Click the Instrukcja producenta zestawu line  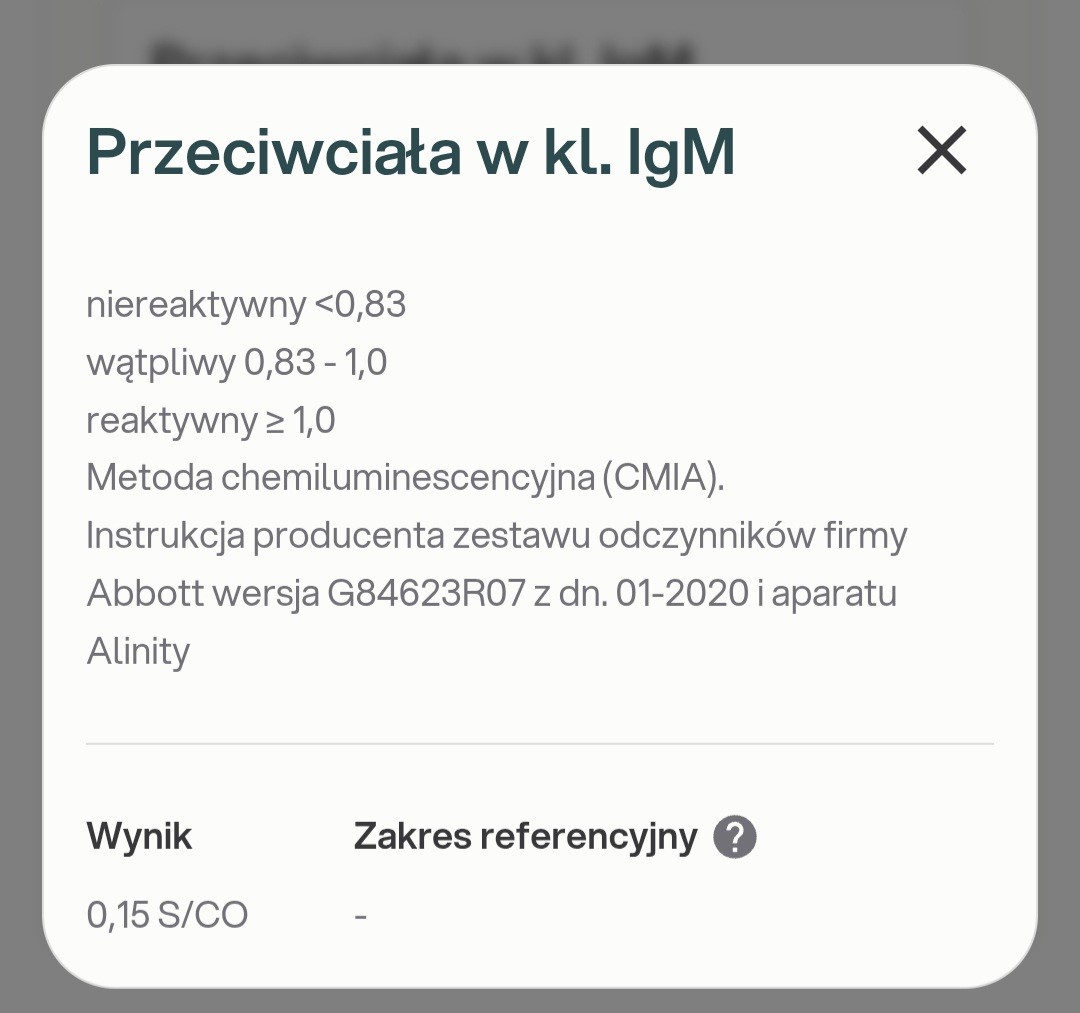coord(496,536)
